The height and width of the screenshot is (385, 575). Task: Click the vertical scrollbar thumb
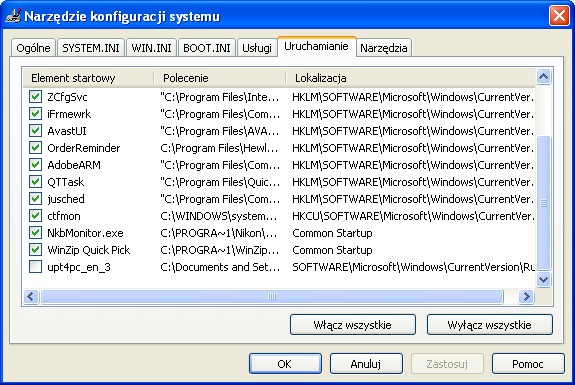tap(543, 203)
